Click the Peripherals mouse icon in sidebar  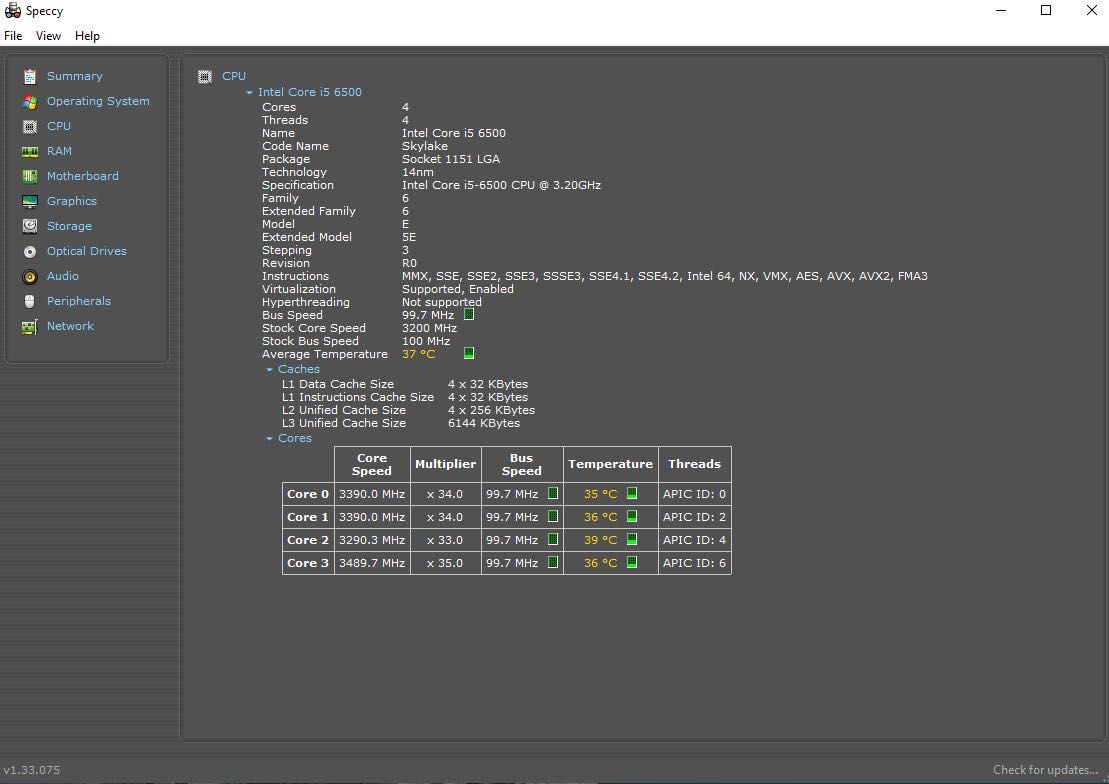30,301
